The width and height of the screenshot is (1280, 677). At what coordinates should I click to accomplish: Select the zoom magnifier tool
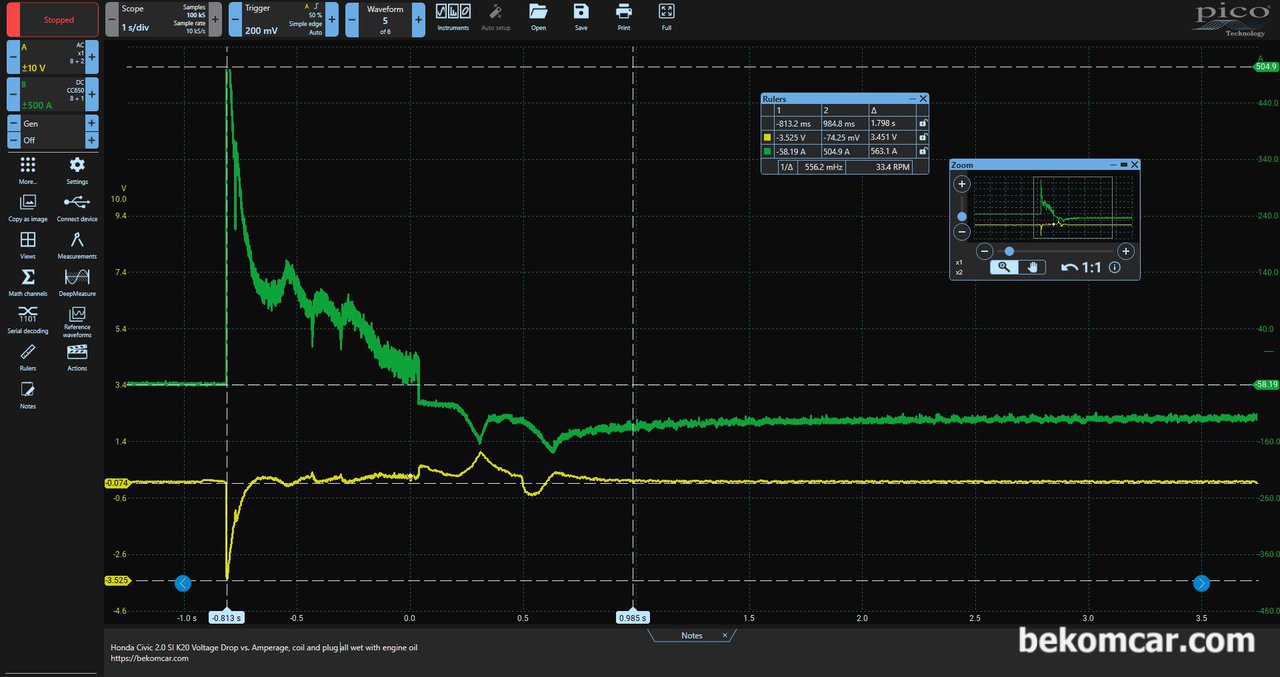tap(1004, 267)
